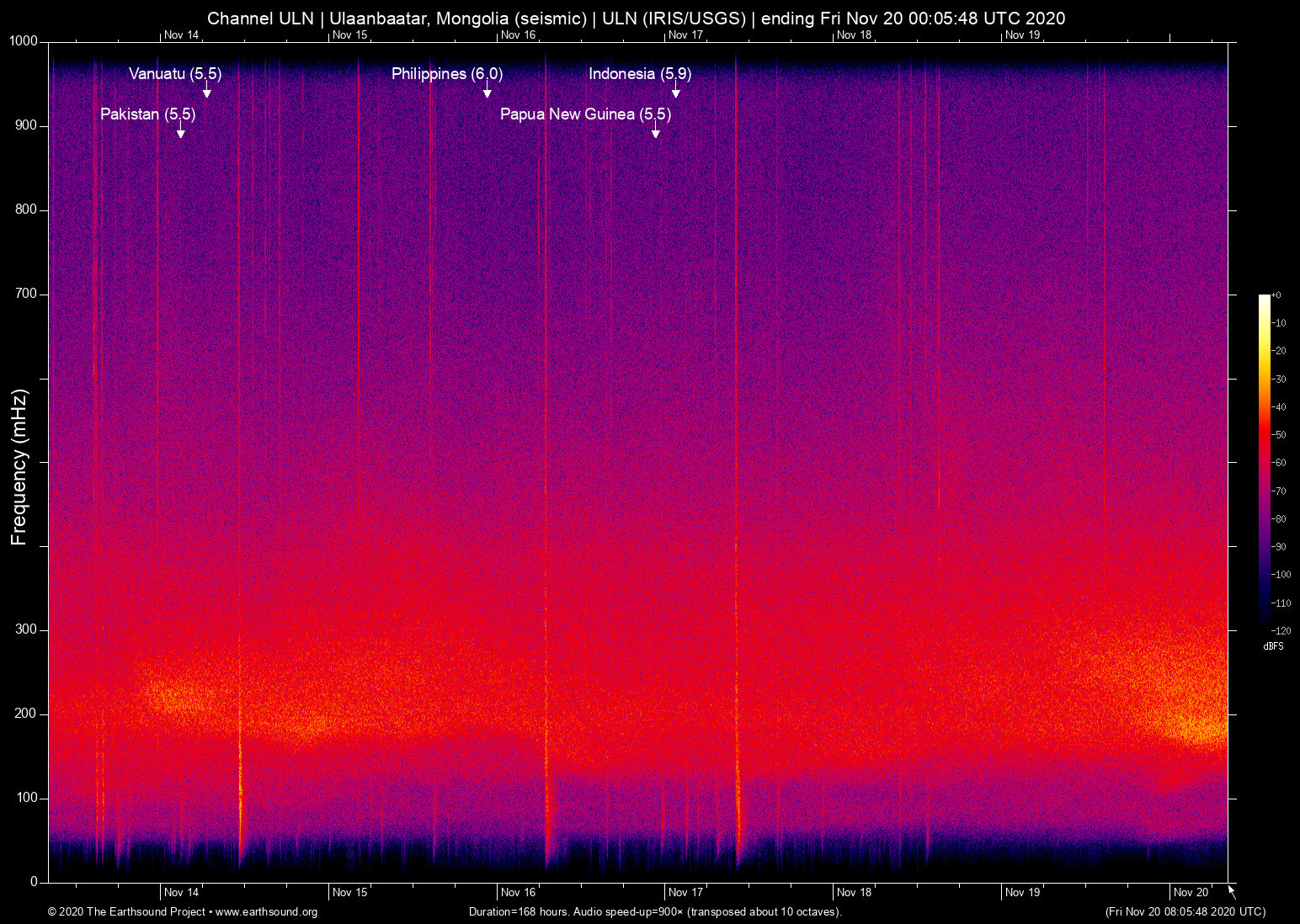This screenshot has height=924, width=1300.
Task: Click the arrow under Papua New Guinea (5.5)
Action: click(x=655, y=130)
